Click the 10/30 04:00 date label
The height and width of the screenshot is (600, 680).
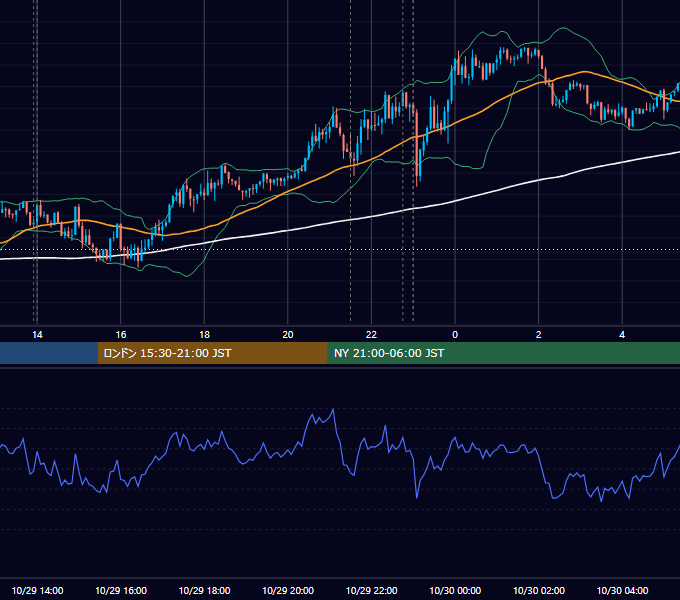[622, 590]
